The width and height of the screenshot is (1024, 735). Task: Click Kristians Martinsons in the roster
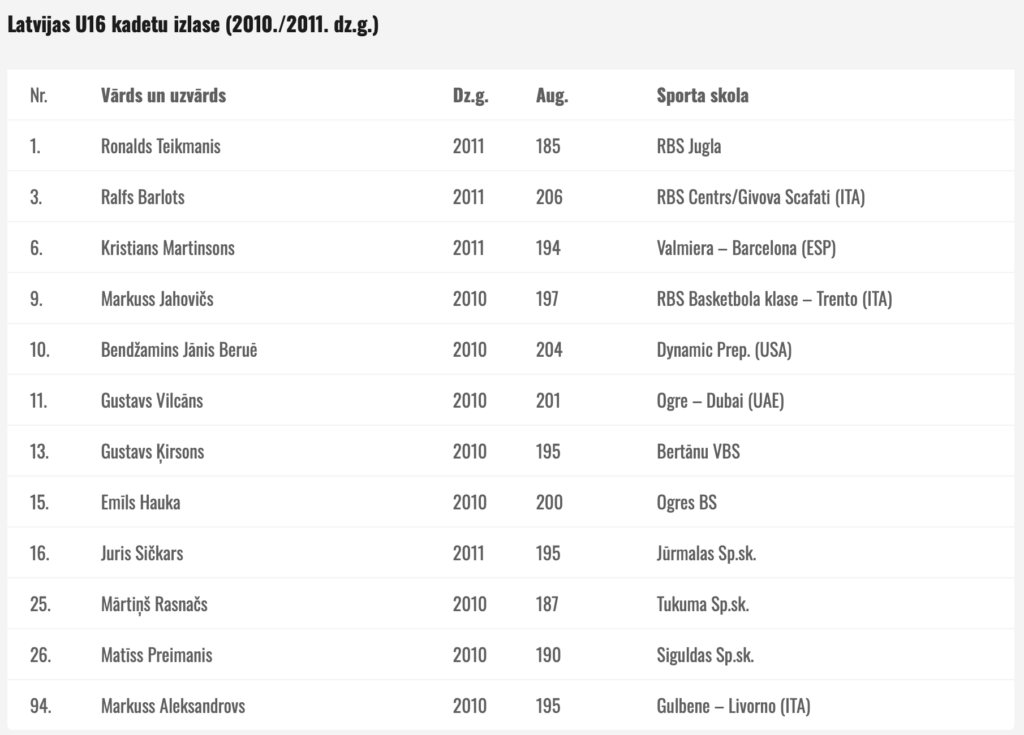pyautogui.click(x=167, y=248)
